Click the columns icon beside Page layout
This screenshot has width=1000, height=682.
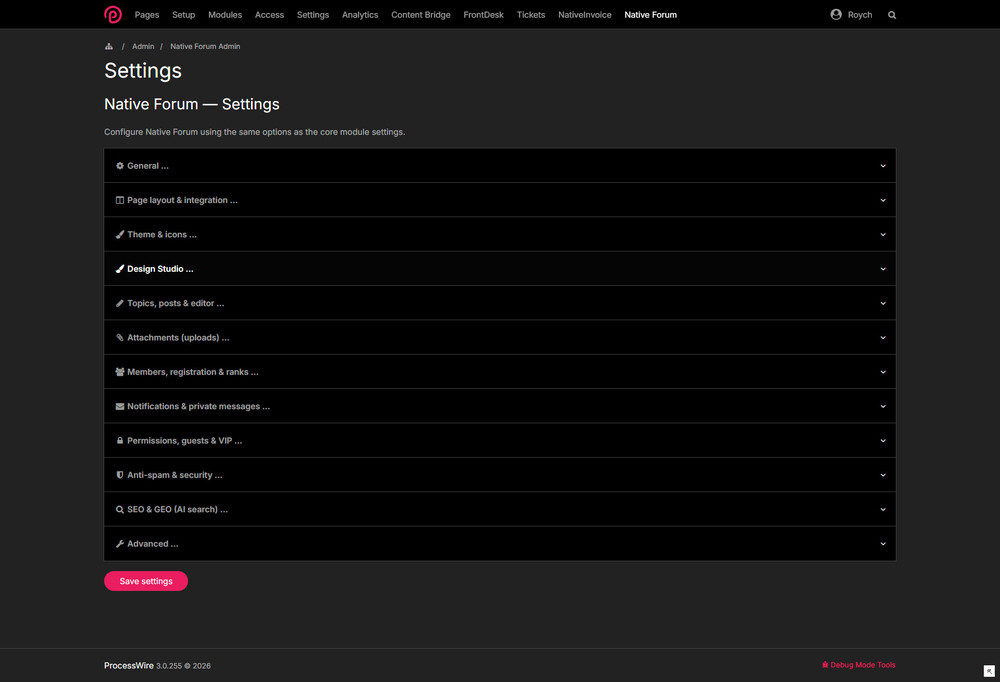pos(120,200)
